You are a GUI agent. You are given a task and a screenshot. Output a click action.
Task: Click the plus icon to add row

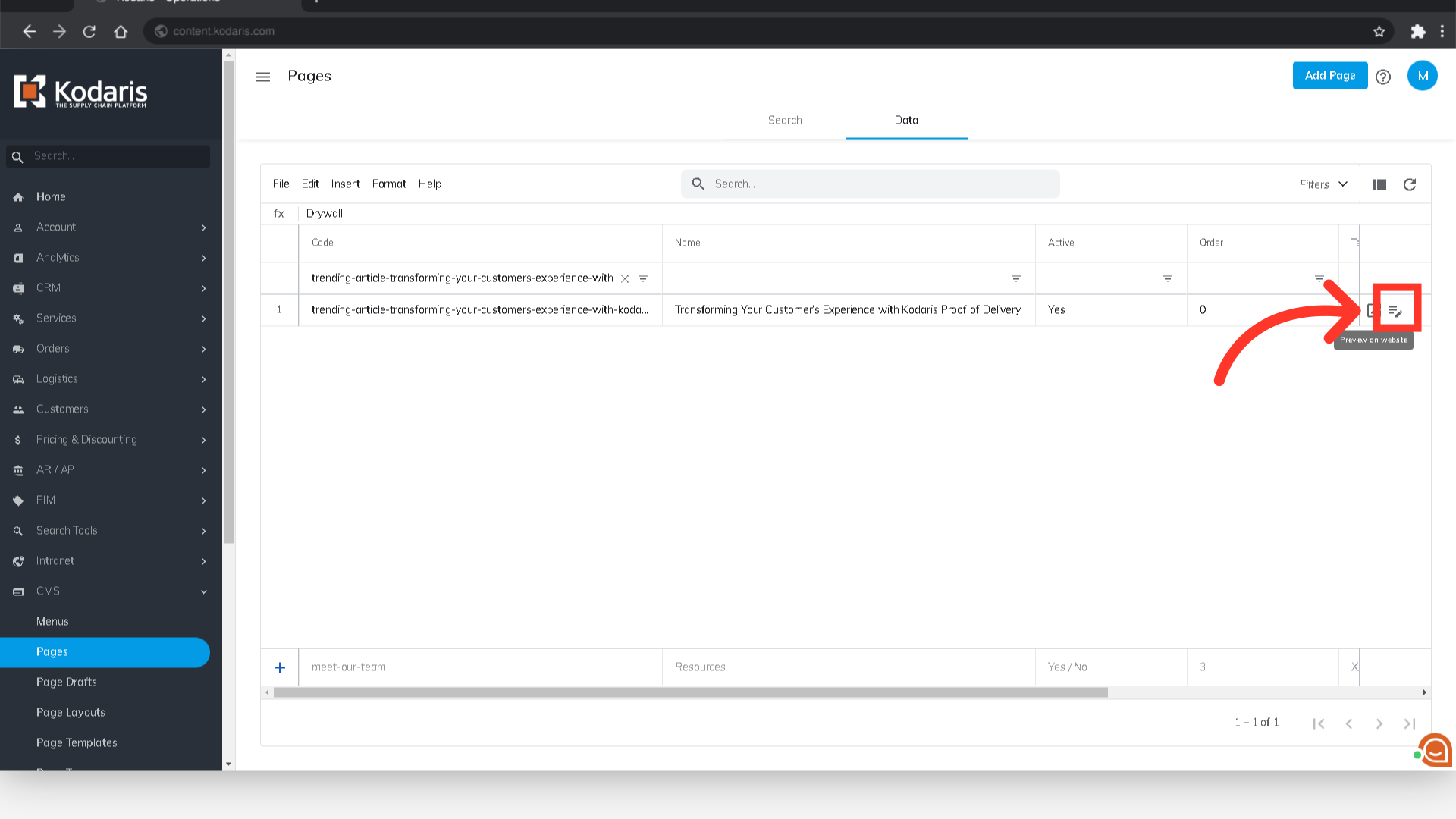click(x=280, y=667)
